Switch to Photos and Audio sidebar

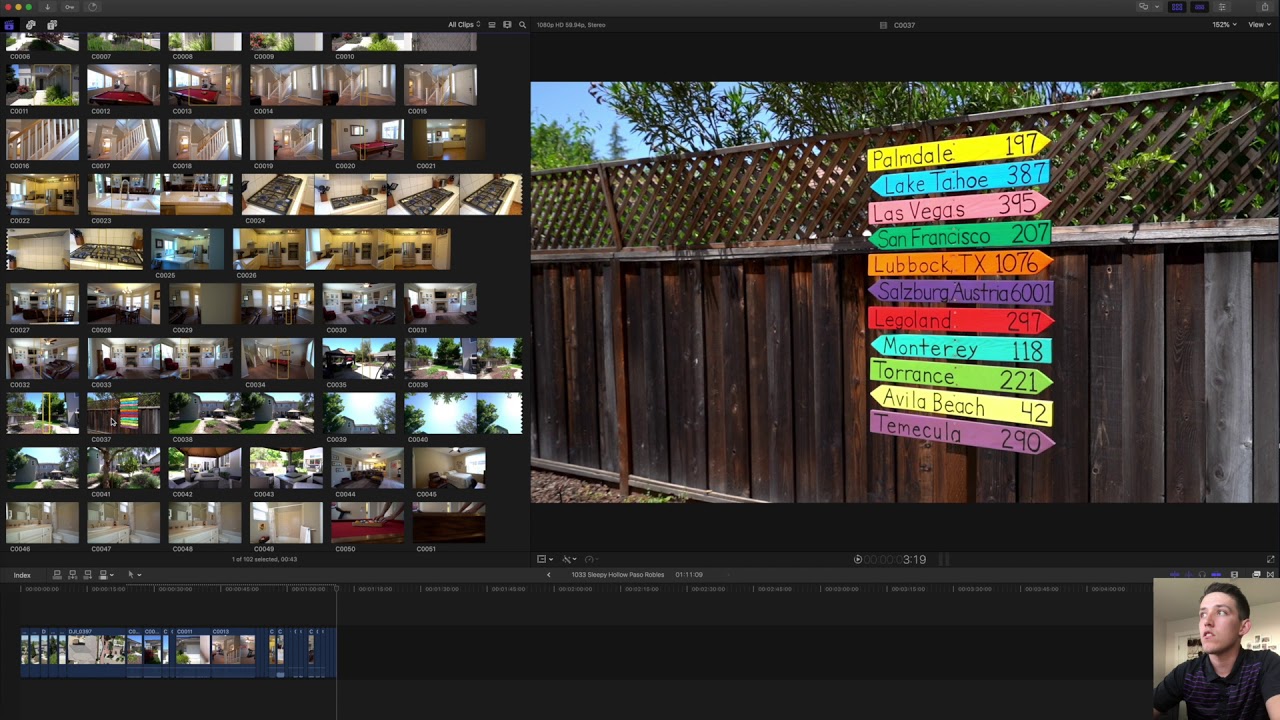[x=30, y=25]
